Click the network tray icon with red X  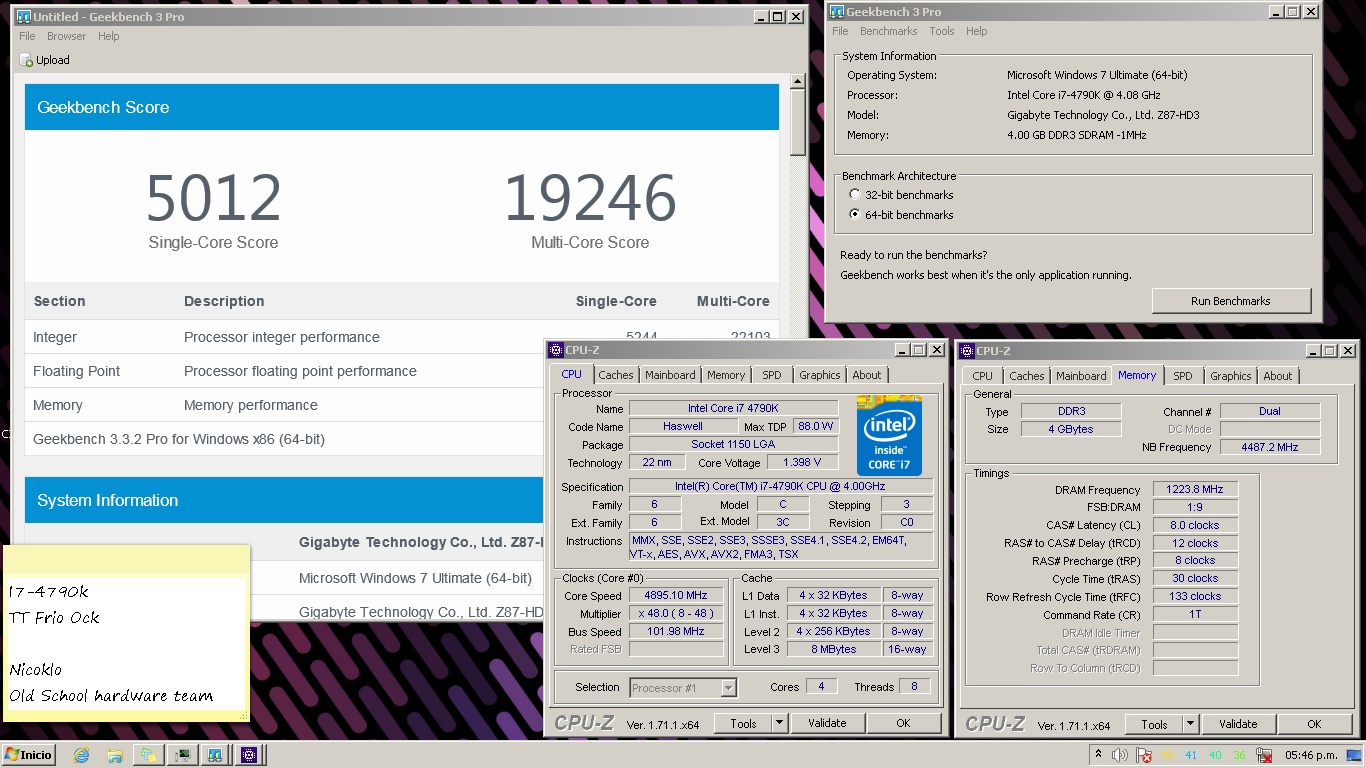1264,755
